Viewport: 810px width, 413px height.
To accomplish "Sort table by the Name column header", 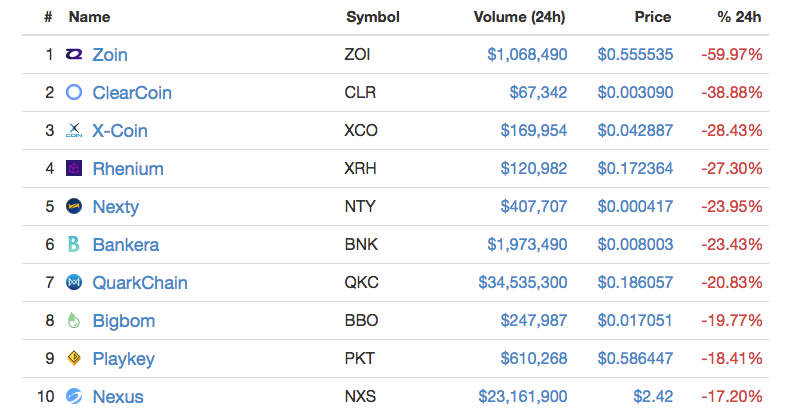I will (x=89, y=17).
